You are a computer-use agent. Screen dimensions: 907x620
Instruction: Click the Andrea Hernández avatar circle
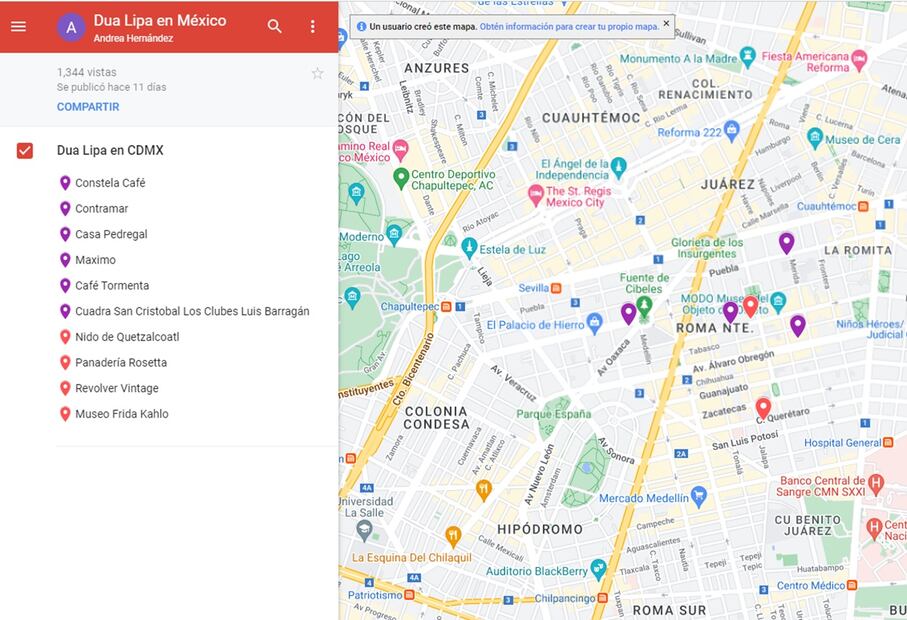[71, 27]
